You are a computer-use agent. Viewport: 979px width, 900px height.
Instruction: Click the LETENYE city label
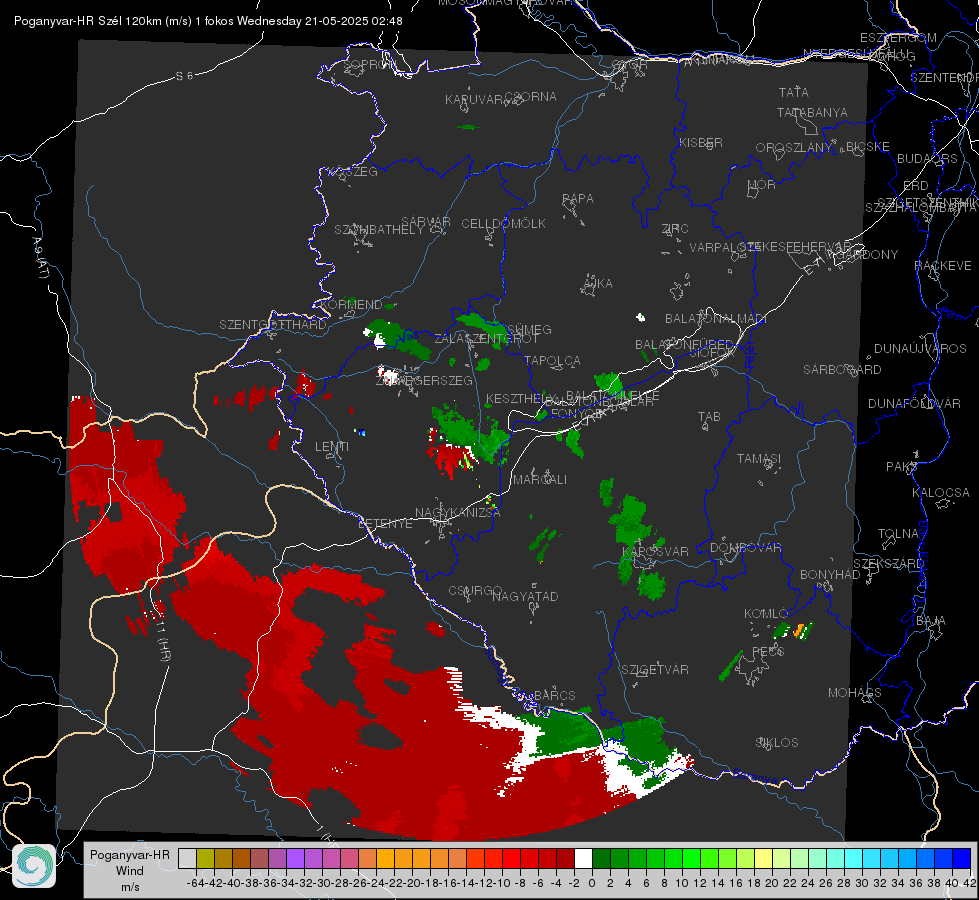385,524
